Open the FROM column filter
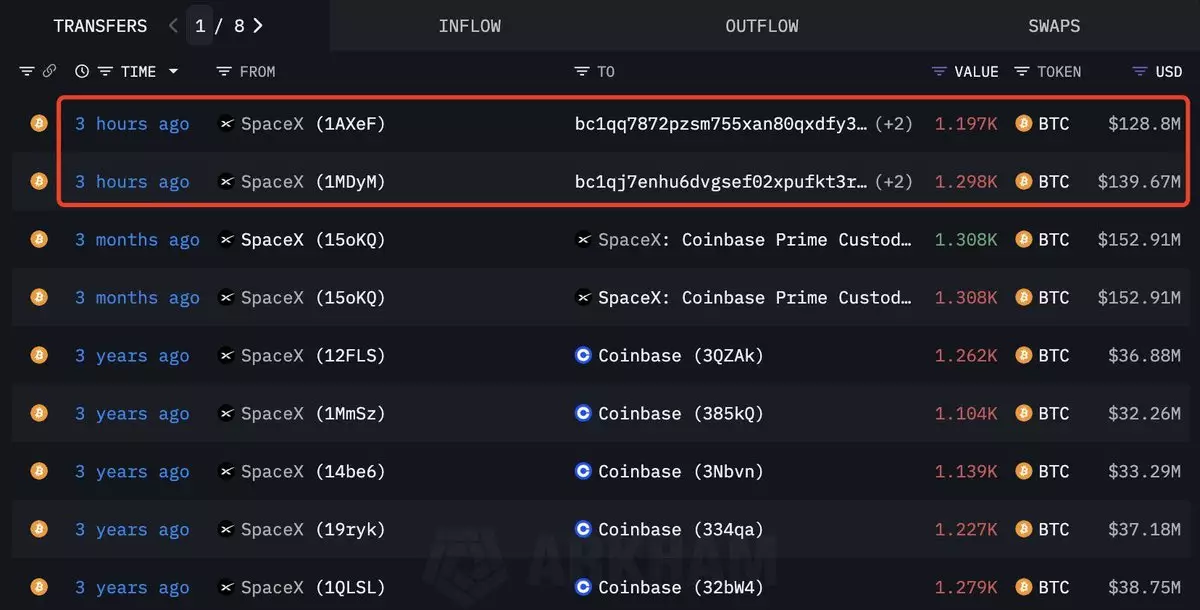 pyautogui.click(x=224, y=72)
